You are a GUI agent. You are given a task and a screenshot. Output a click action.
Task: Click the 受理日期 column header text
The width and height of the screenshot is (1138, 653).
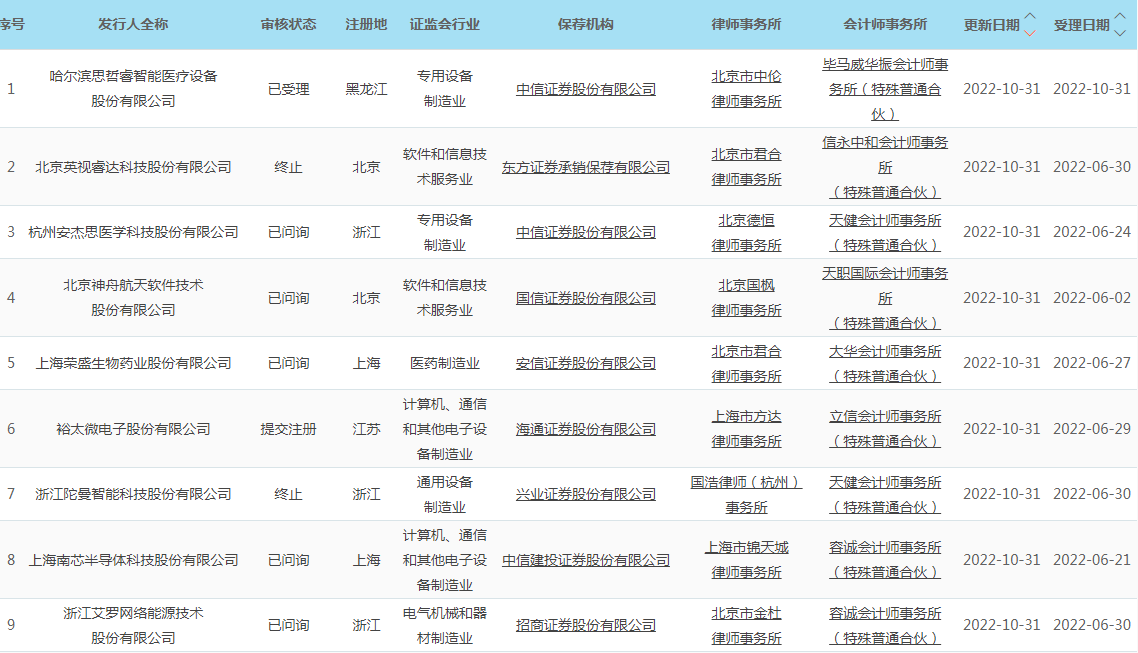coord(1081,25)
